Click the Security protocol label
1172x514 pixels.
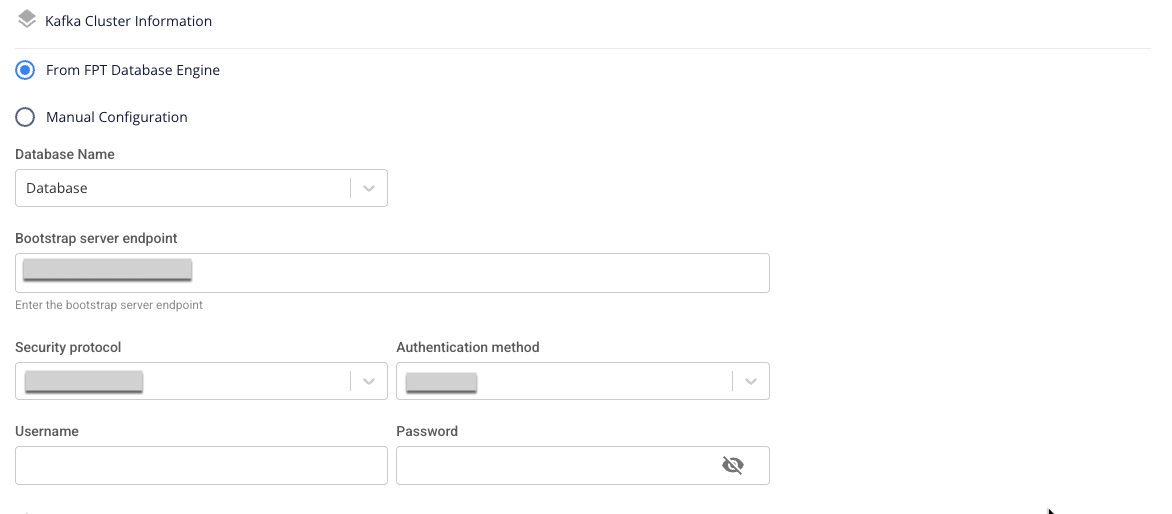[69, 347]
